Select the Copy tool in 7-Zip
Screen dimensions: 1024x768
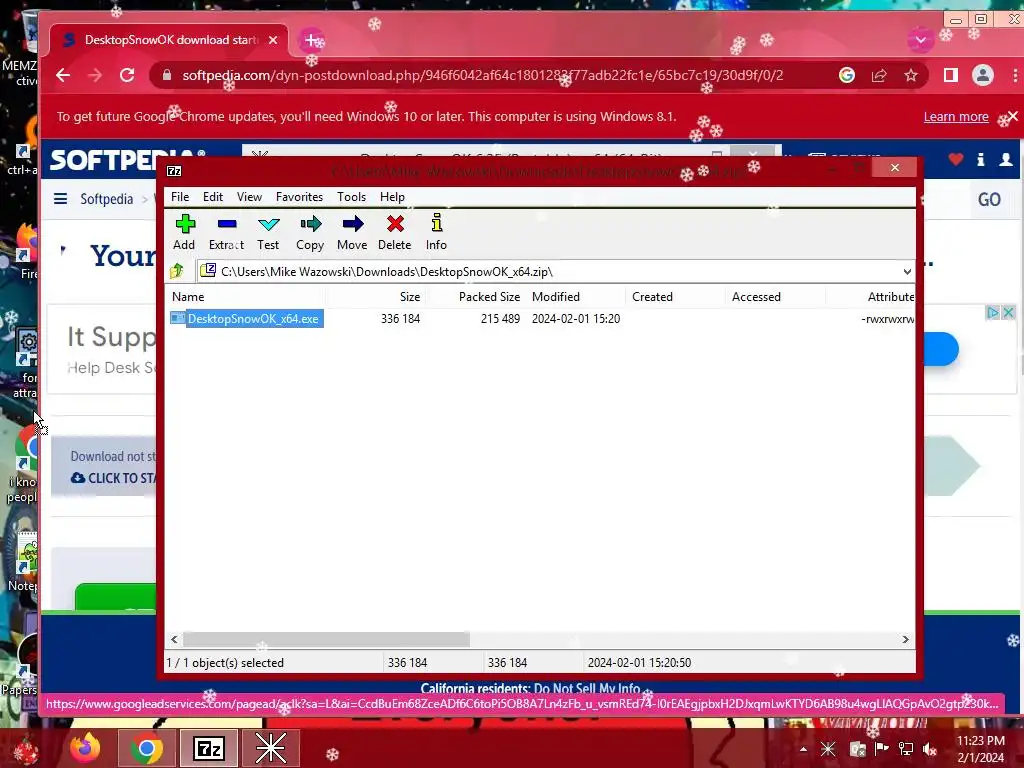coord(310,232)
